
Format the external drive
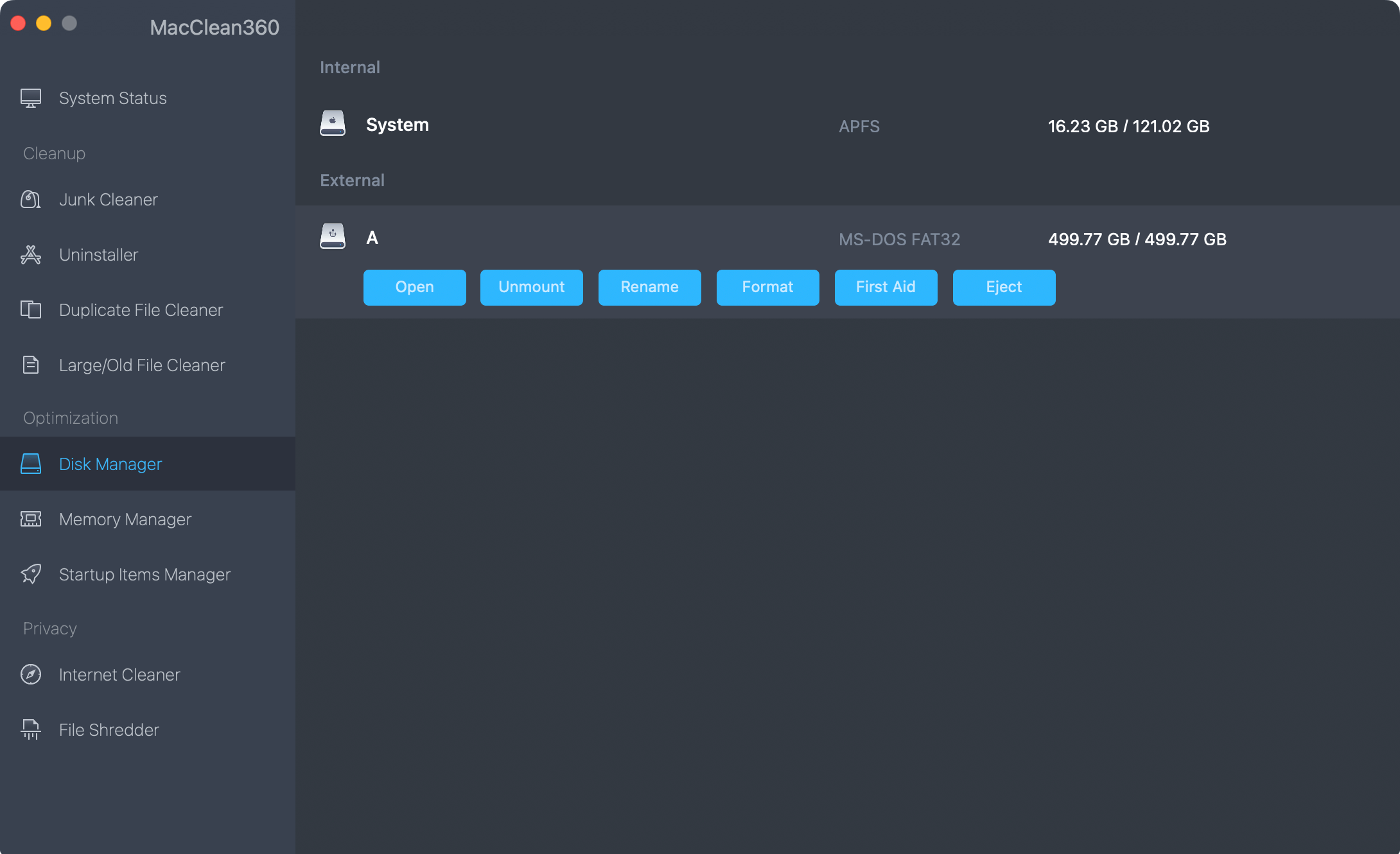[768, 287]
